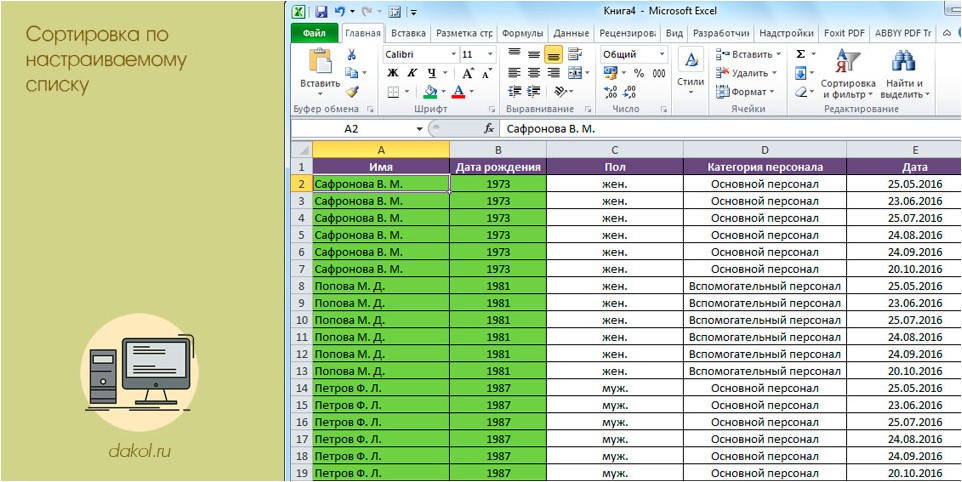Open the font size 11 dropdown

pyautogui.click(x=490, y=55)
